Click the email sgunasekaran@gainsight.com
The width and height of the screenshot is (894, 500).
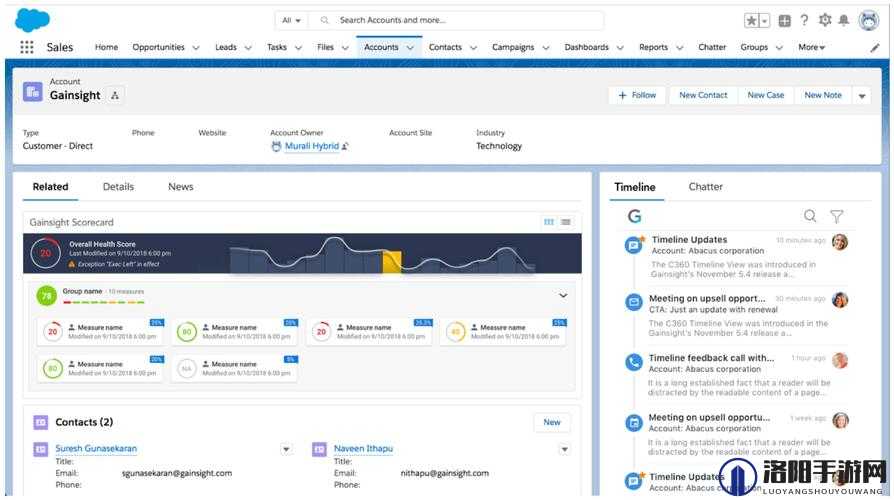177,473
